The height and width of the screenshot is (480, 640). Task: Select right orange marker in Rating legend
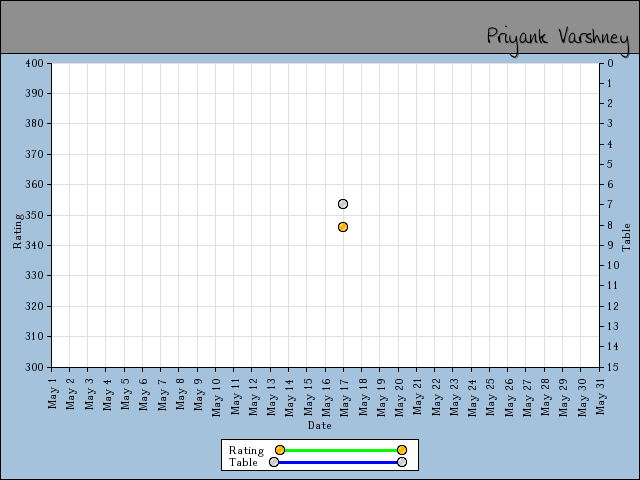402,450
